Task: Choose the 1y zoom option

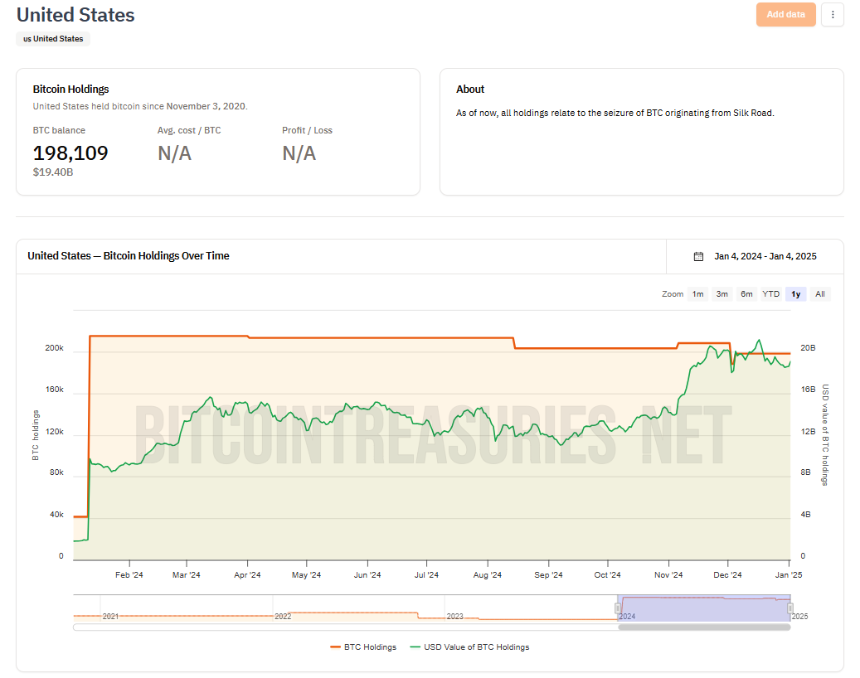Action: (x=796, y=294)
